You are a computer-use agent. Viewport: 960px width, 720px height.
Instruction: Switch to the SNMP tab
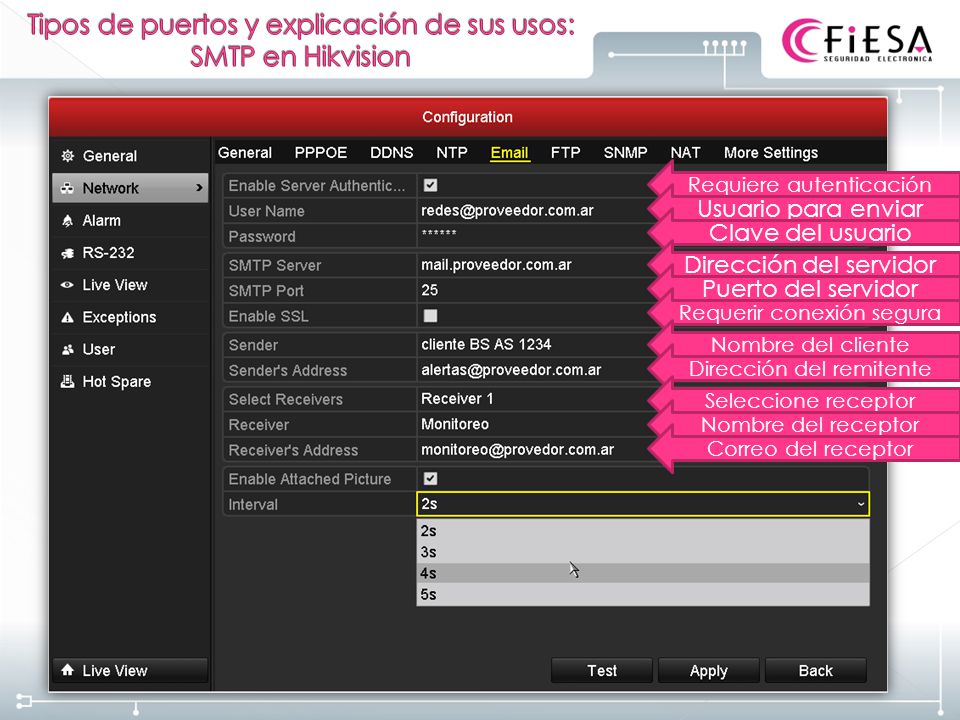click(x=626, y=152)
